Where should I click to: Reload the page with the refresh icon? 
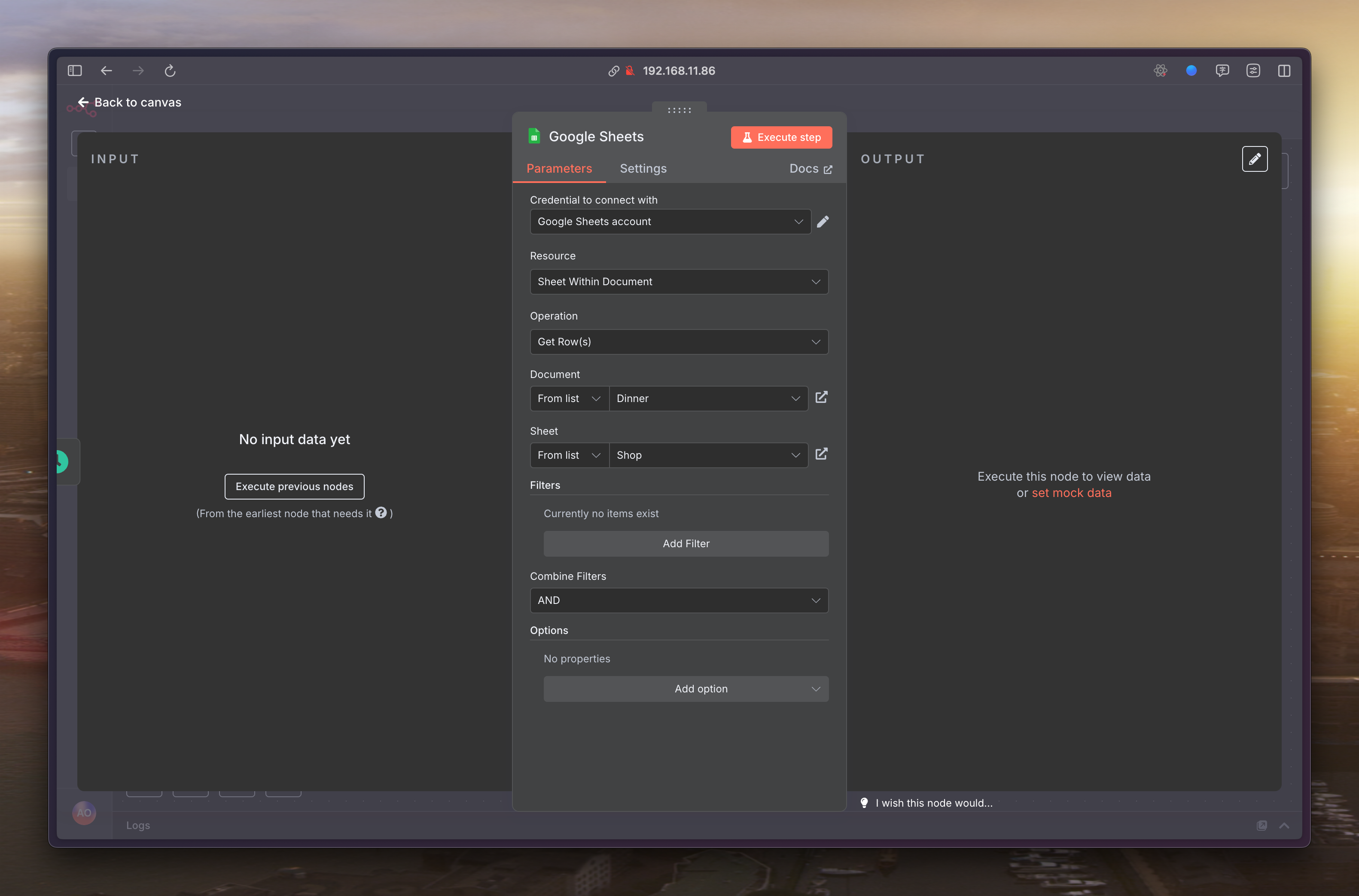click(170, 71)
